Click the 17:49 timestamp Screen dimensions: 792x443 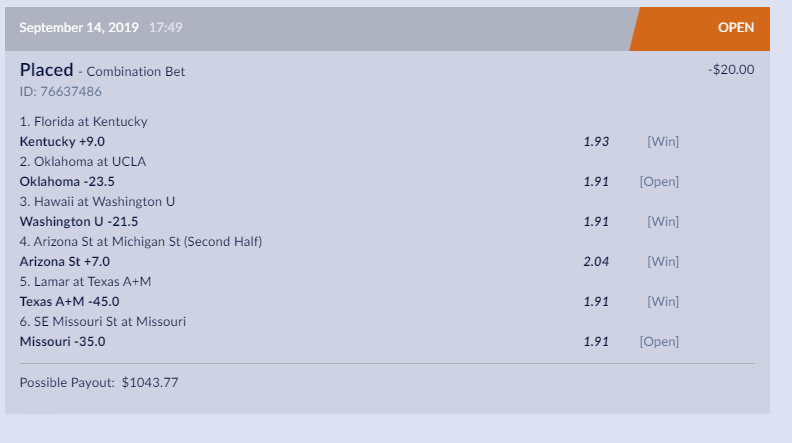point(165,28)
